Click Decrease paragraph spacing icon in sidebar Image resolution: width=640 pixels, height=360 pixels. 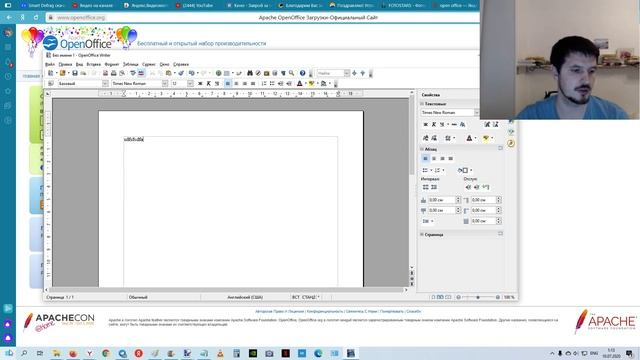click(434, 187)
